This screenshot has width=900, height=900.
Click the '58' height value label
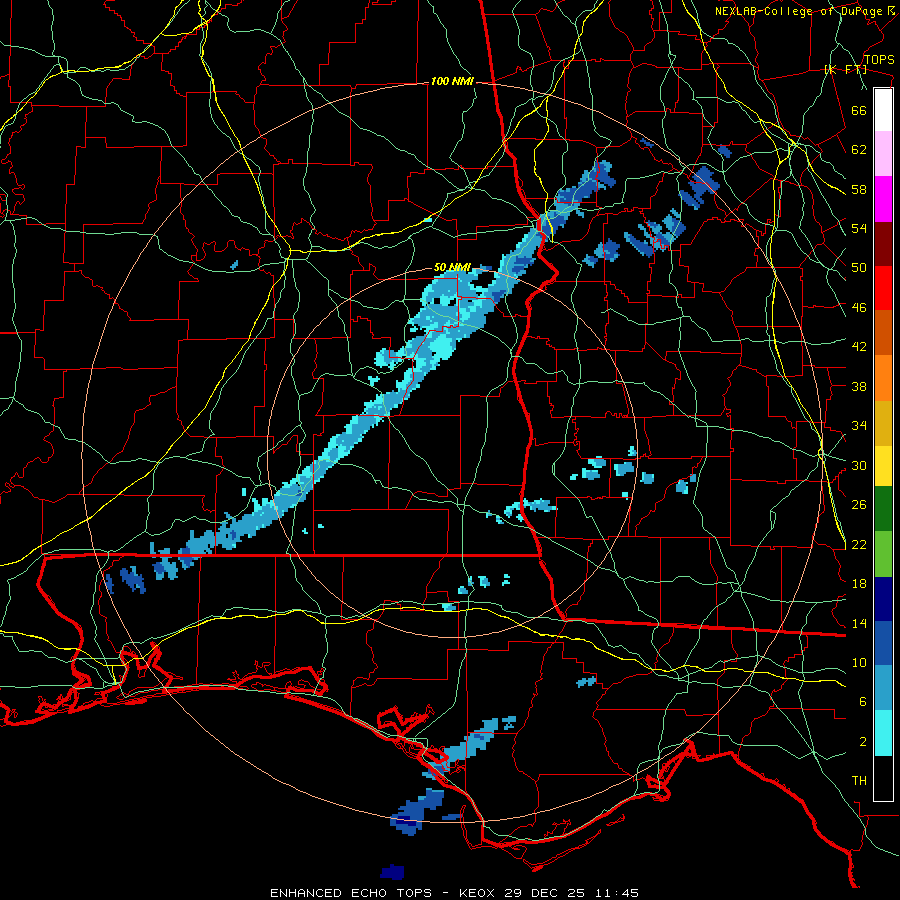click(859, 189)
